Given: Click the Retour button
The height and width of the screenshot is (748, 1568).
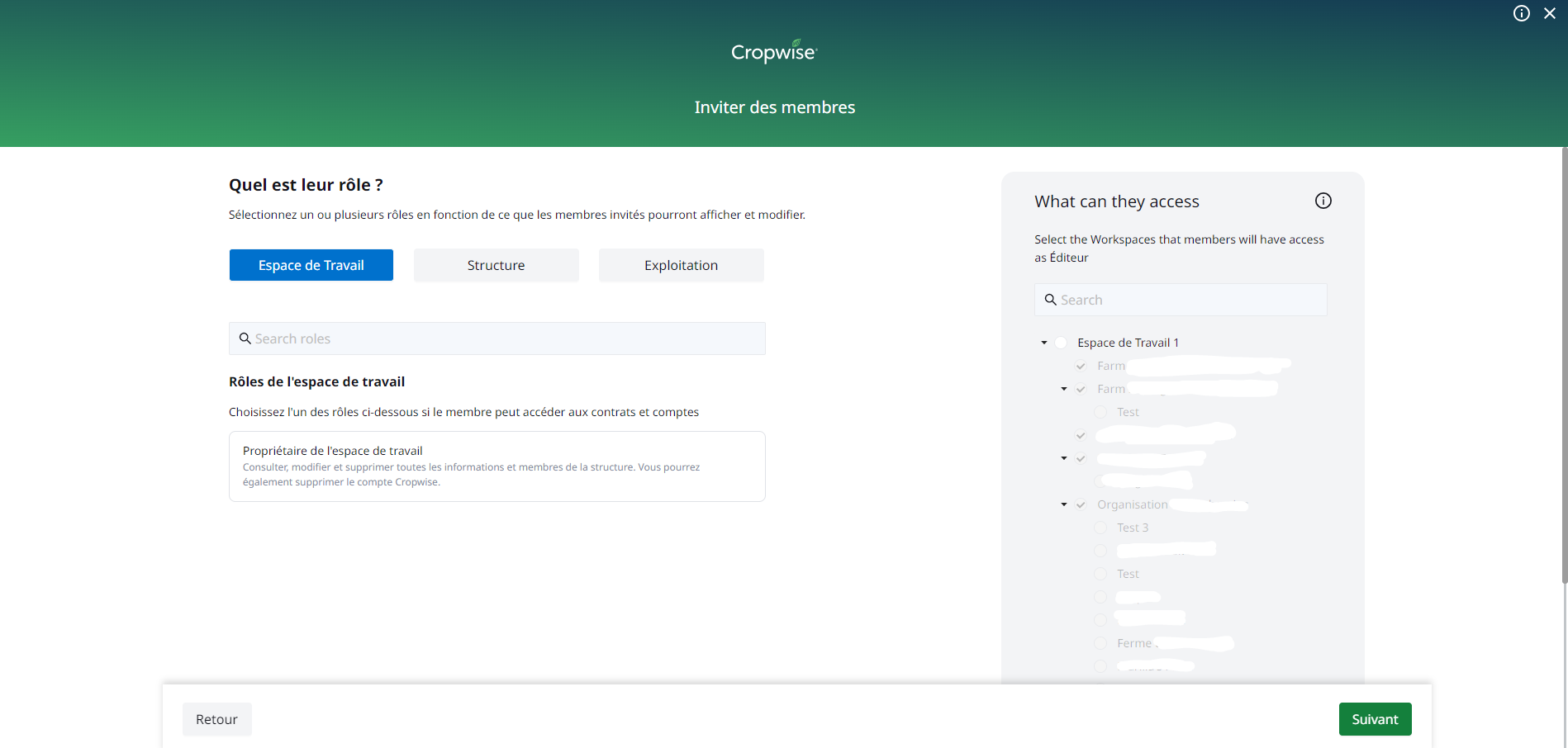Looking at the screenshot, I should pyautogui.click(x=216, y=719).
